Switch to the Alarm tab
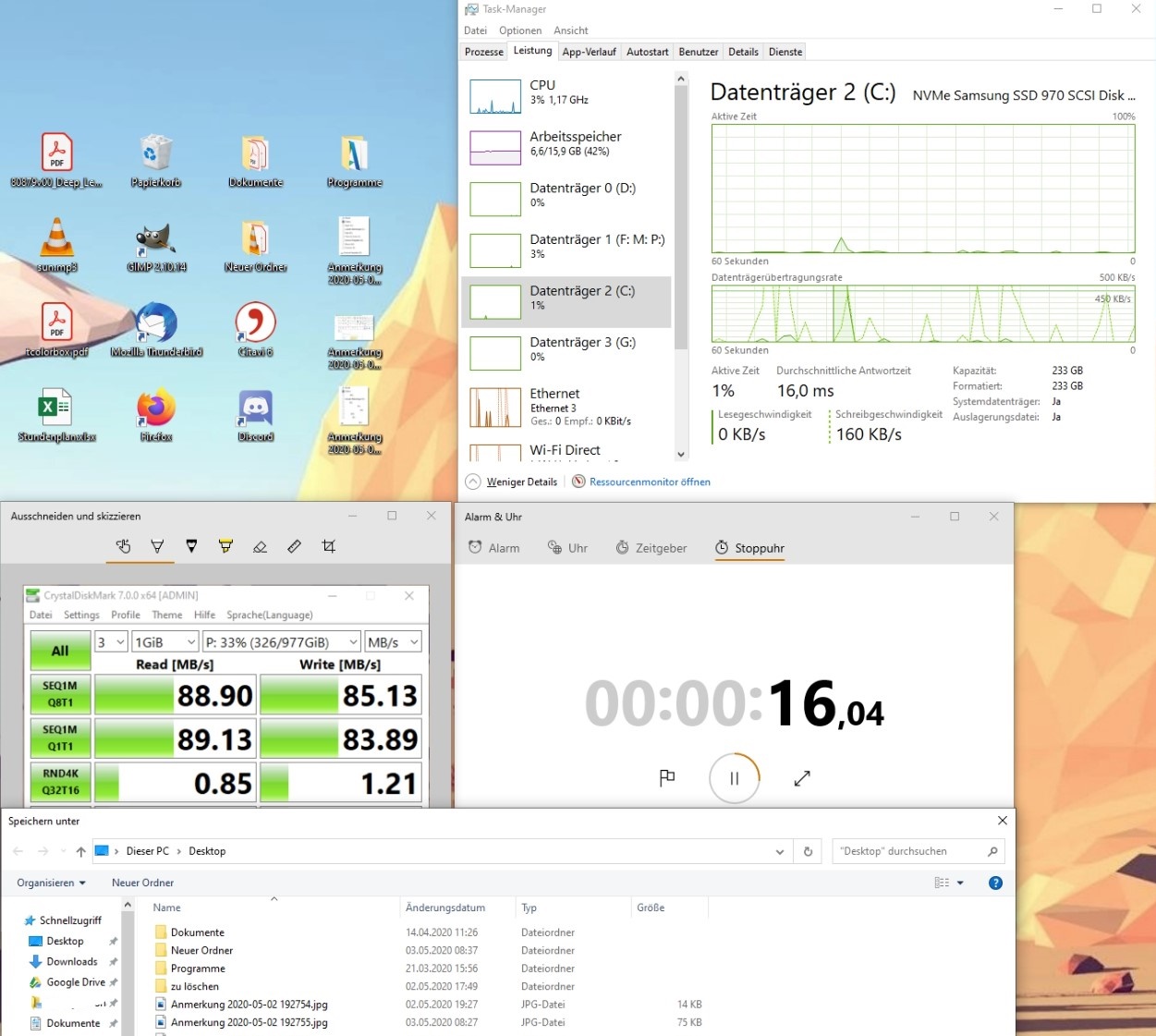1156x1036 pixels. tap(493, 548)
